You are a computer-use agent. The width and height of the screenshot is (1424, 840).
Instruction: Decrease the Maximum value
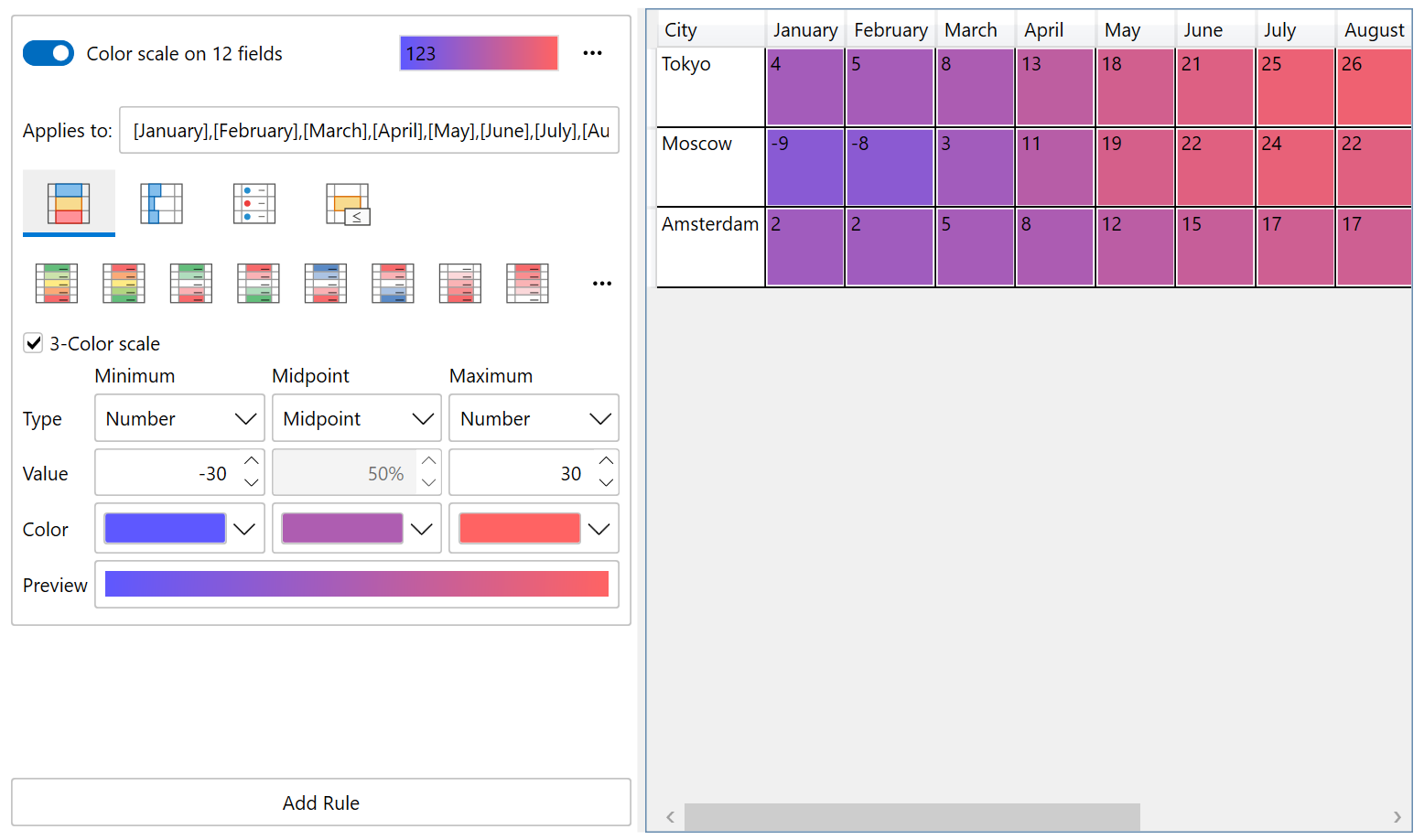(x=606, y=483)
